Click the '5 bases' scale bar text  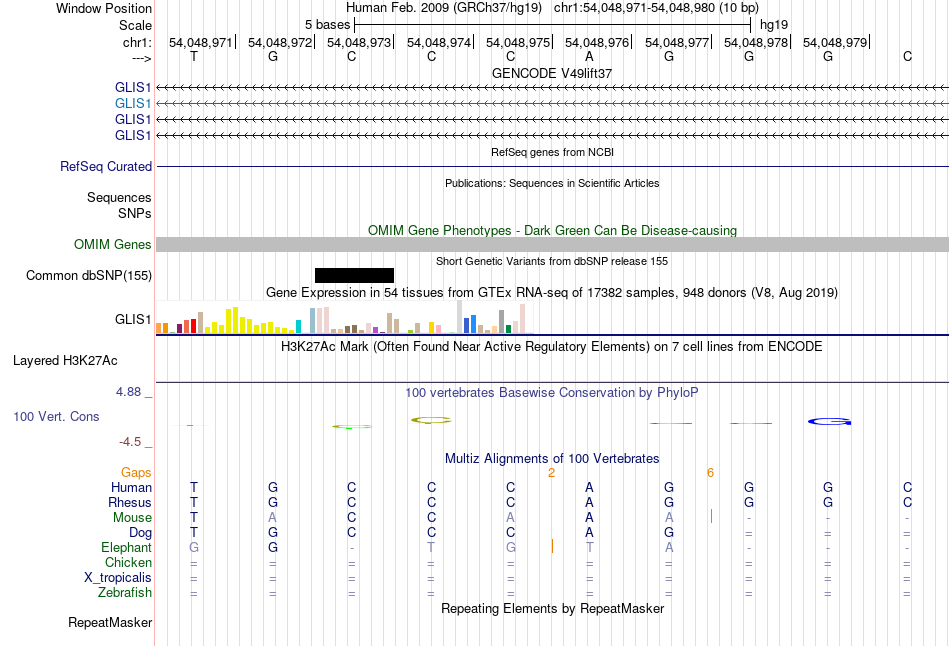click(x=327, y=25)
